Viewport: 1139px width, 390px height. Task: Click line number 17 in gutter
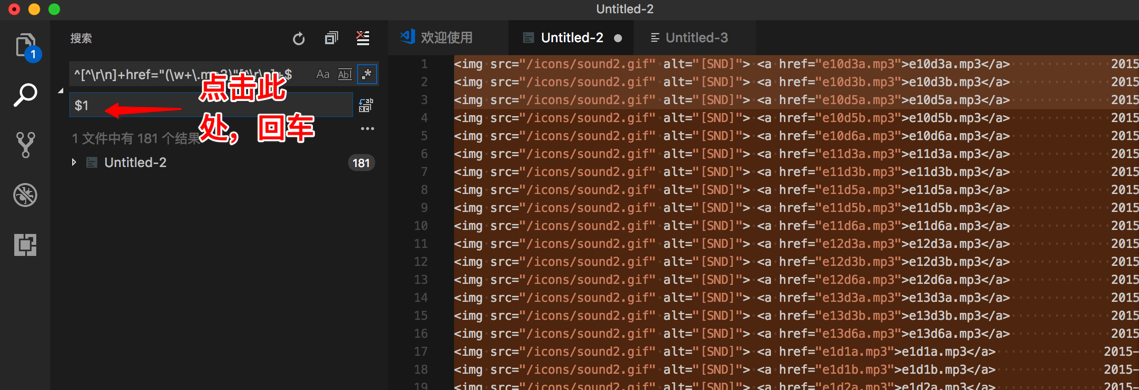[421, 351]
